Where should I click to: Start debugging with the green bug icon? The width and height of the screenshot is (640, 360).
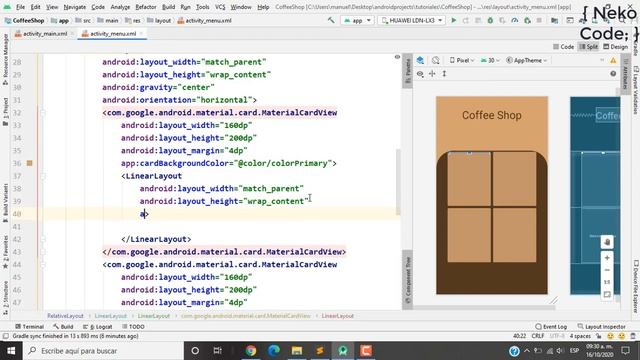[490, 20]
